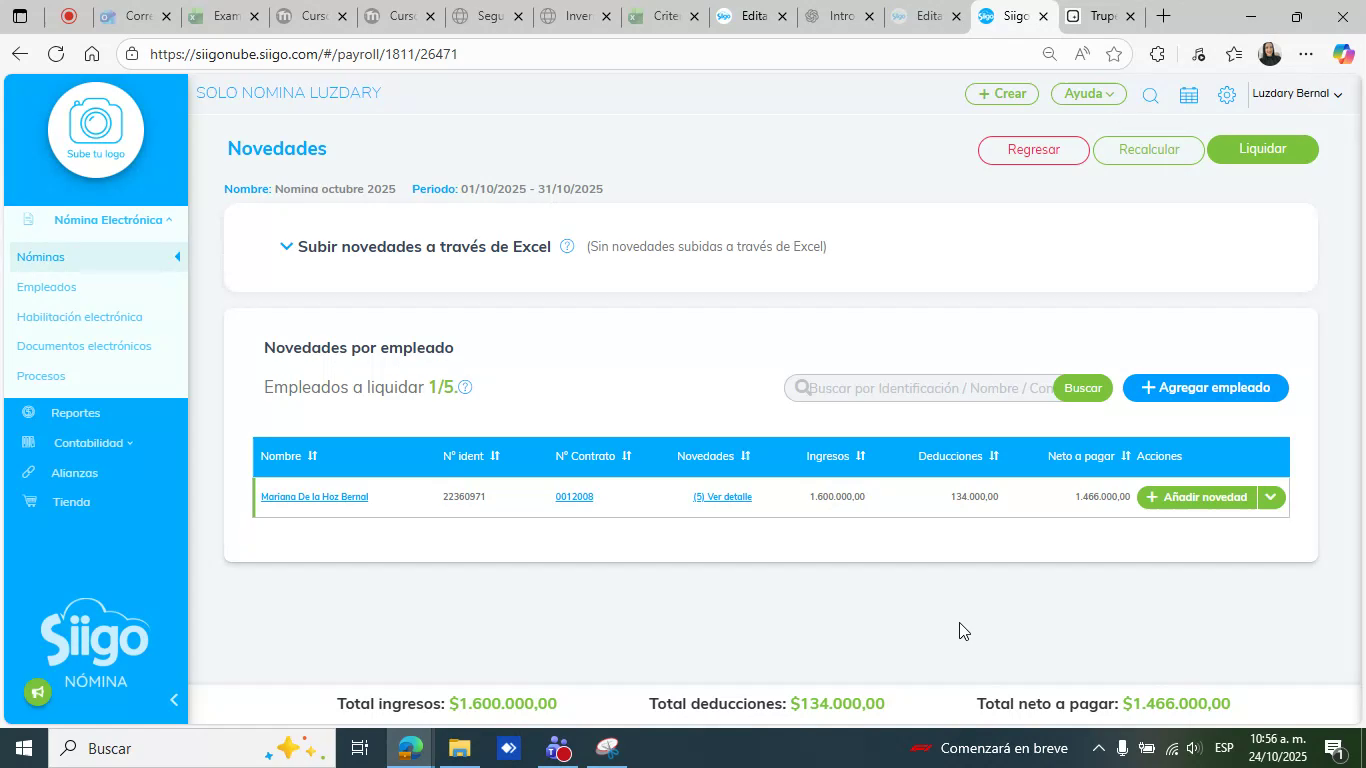Image resolution: width=1366 pixels, height=768 pixels.
Task: Open Habilitación electrónica in sidebar
Action: coord(79,317)
